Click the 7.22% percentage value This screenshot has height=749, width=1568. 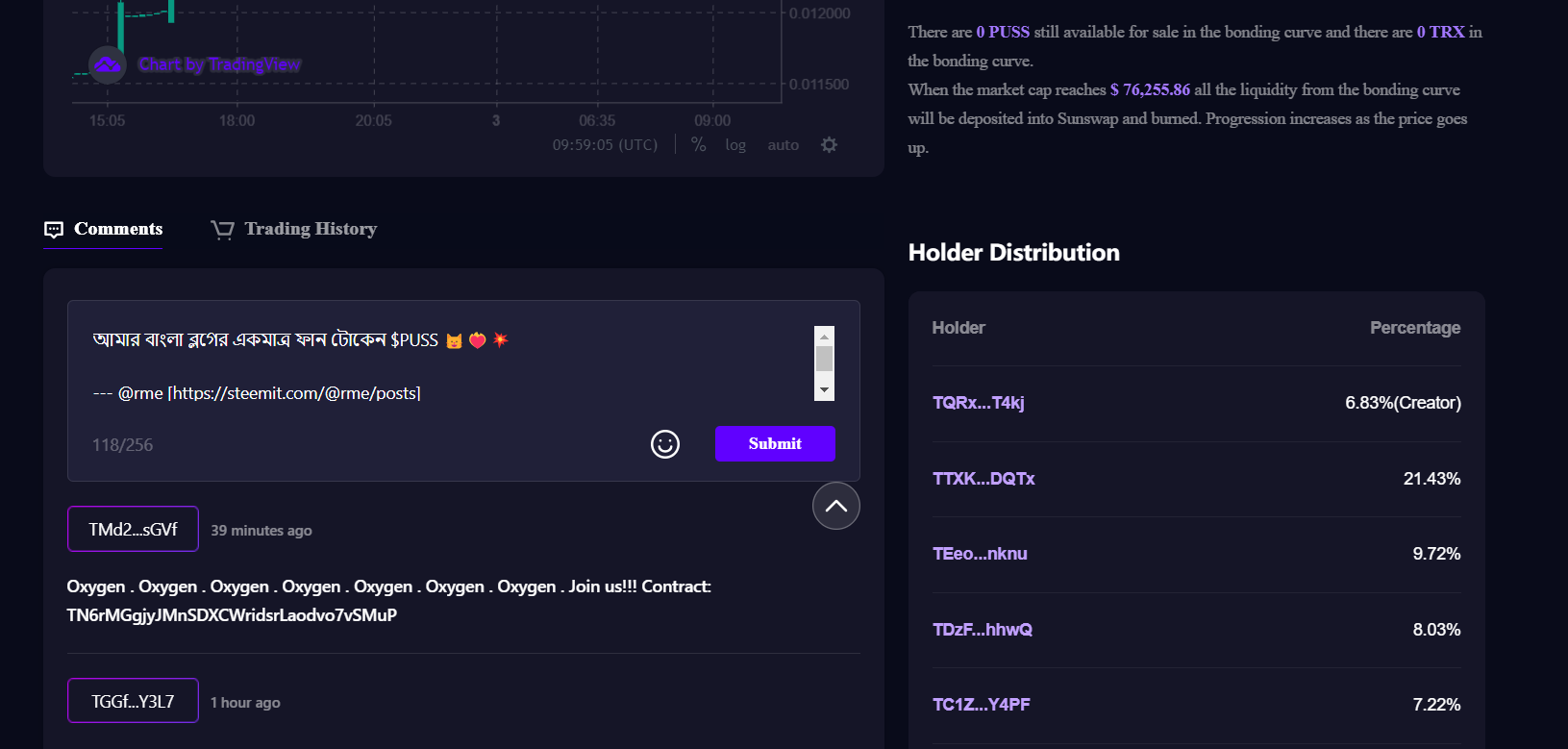[x=1436, y=705]
